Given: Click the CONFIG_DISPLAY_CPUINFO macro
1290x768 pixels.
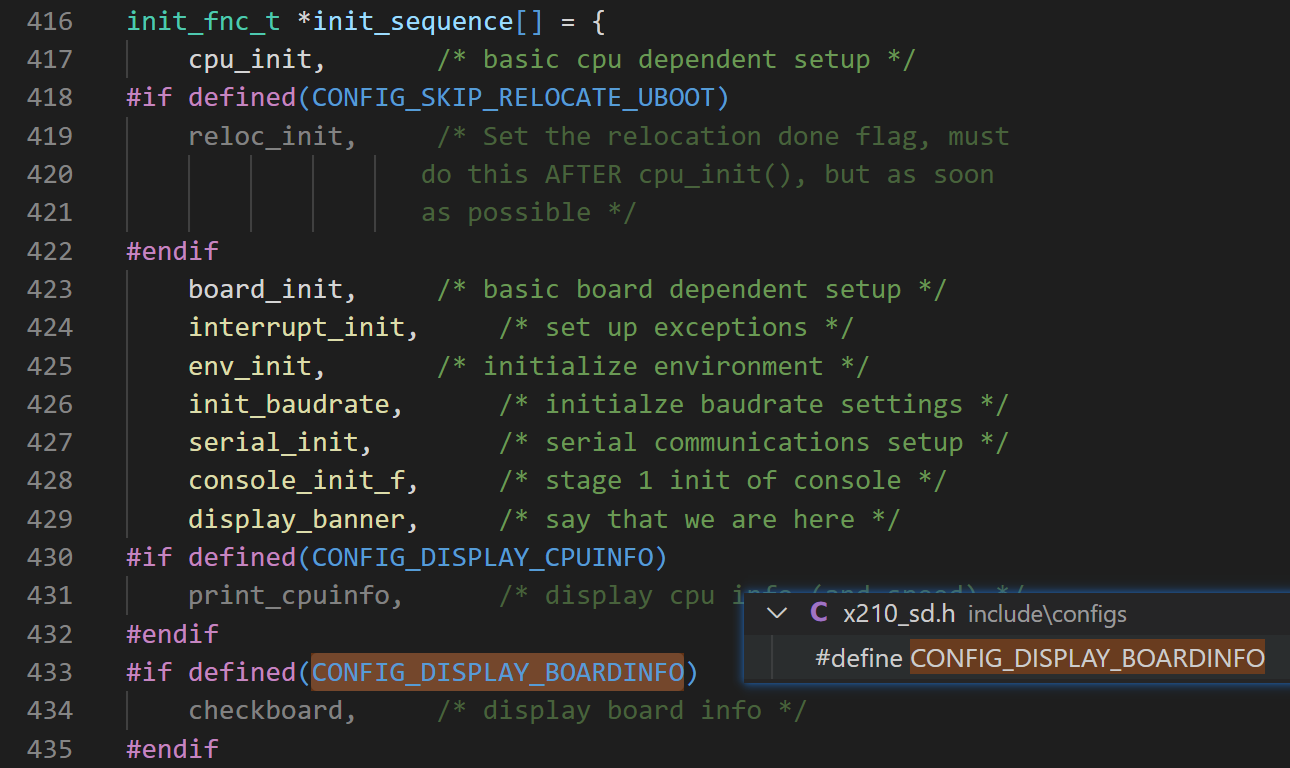Looking at the screenshot, I should (483, 557).
